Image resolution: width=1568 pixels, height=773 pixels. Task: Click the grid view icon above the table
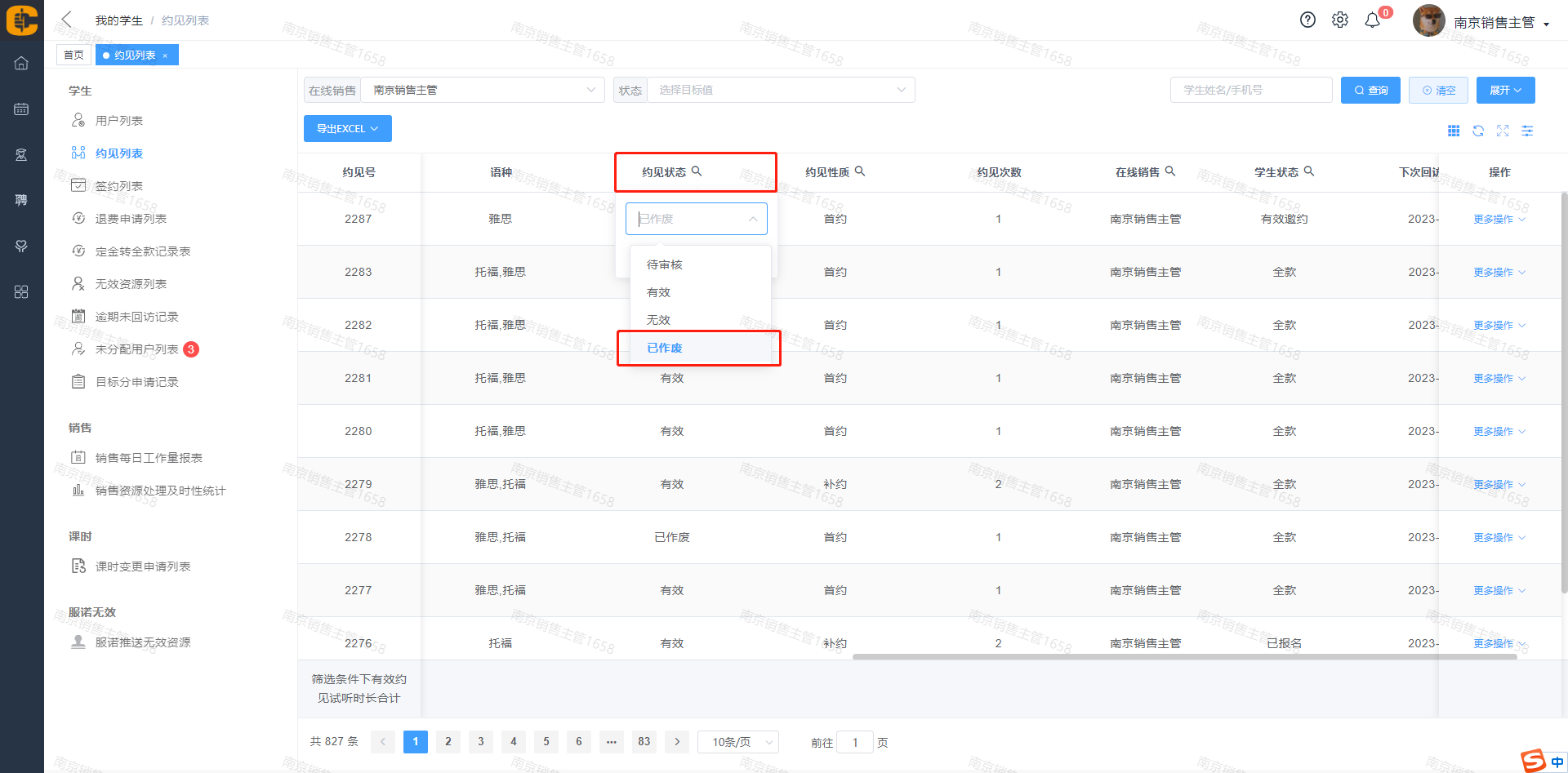click(1454, 131)
